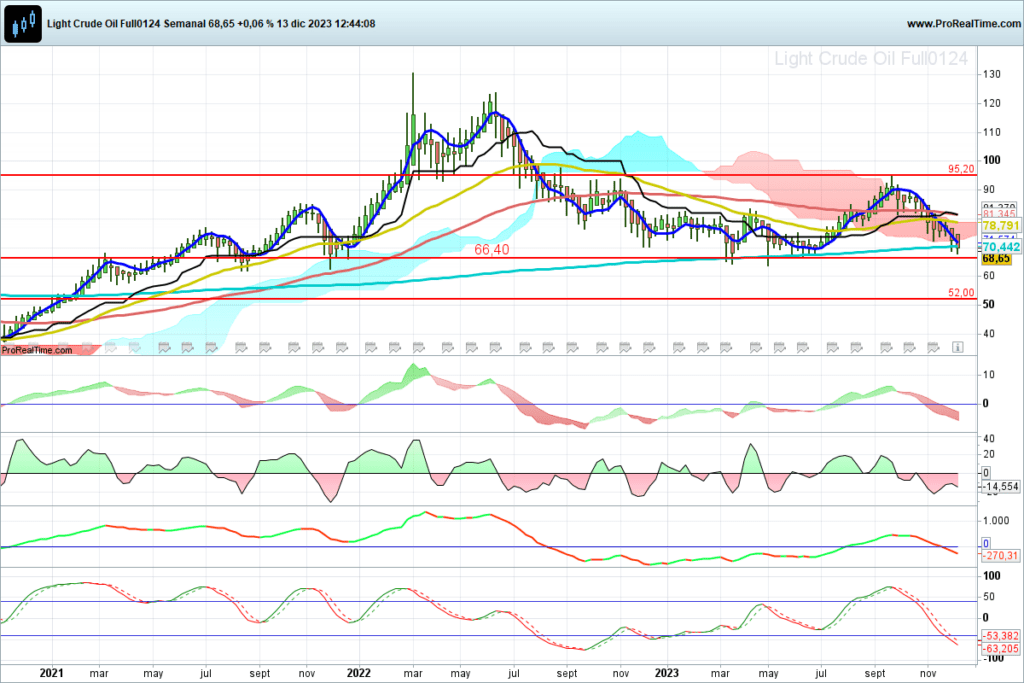Click the "Semanal" timeframe text in header

click(184, 24)
